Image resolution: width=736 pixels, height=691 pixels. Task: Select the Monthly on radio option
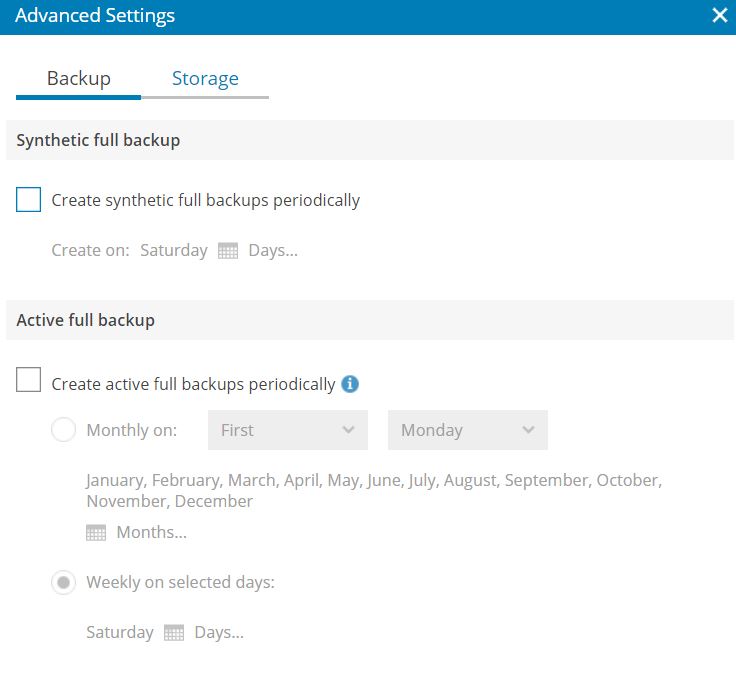[63, 430]
